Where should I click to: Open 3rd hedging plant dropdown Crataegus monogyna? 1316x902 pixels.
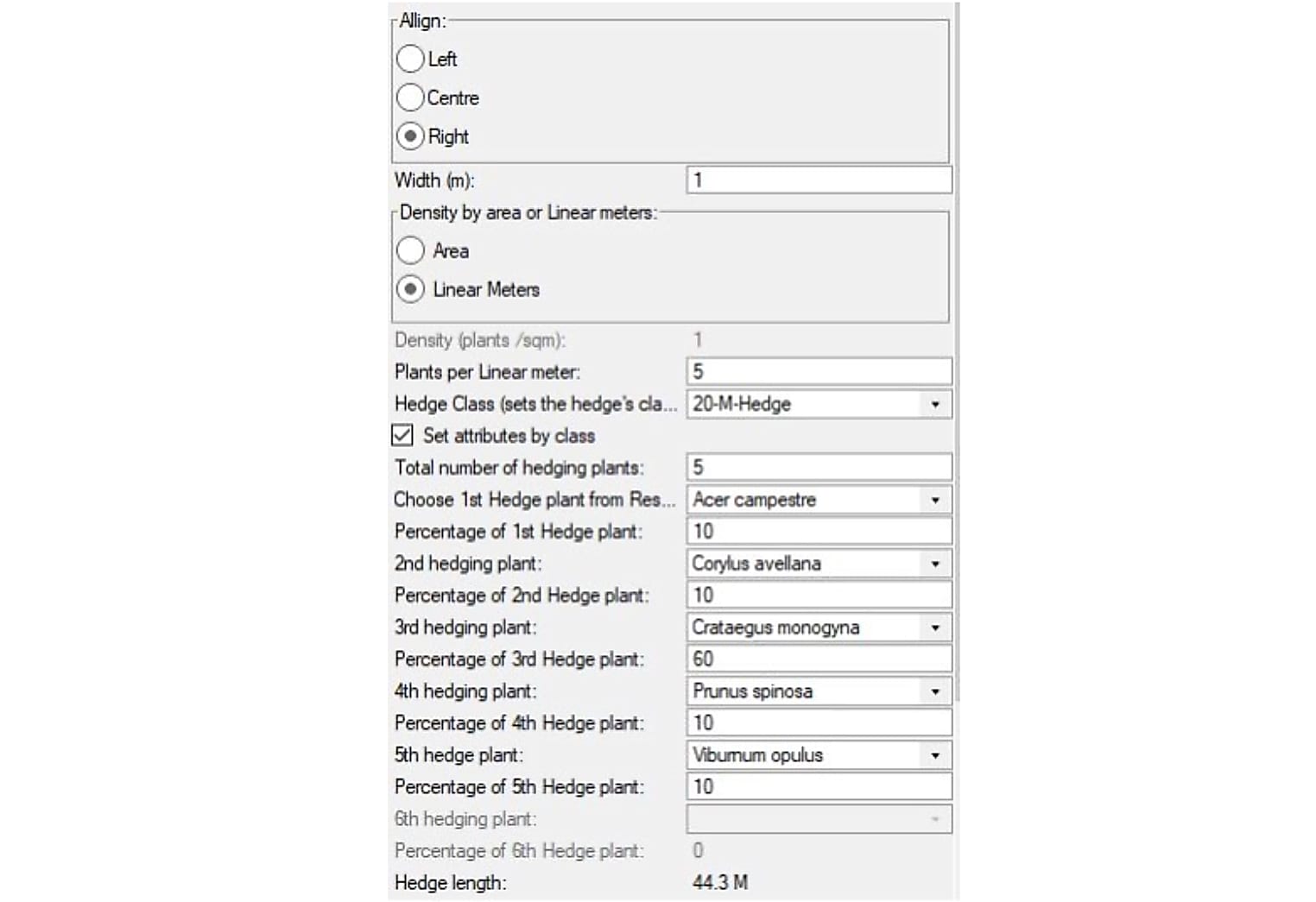[819, 627]
